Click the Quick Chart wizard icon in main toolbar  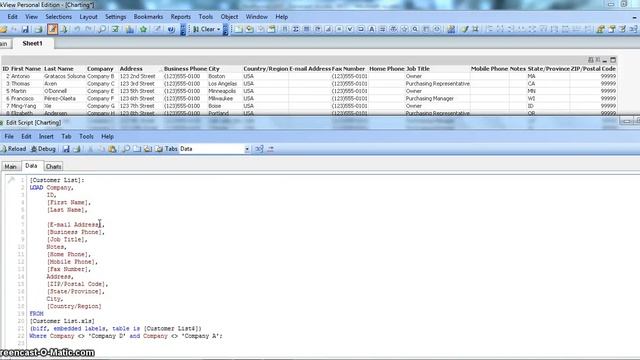[x=130, y=29]
